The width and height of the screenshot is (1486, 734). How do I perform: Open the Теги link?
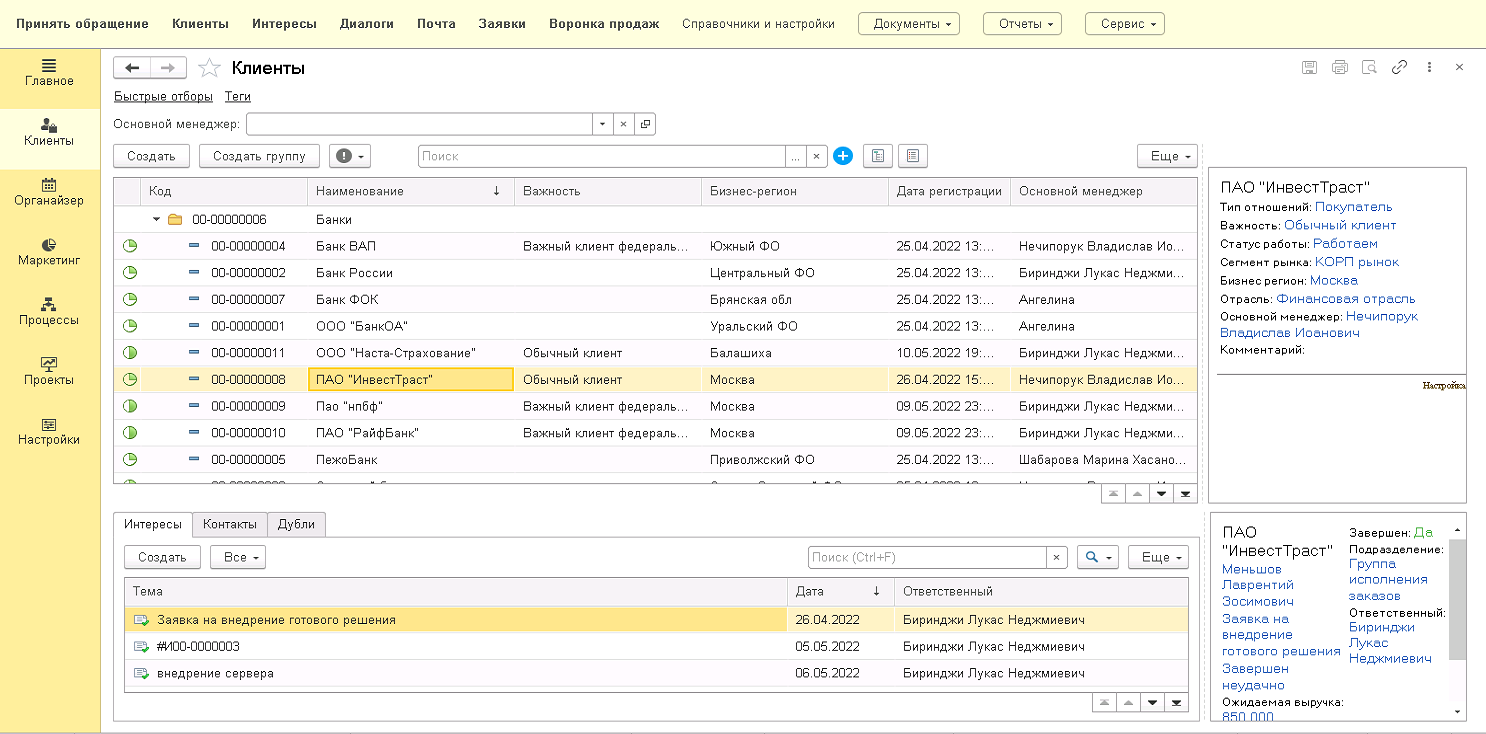pyautogui.click(x=238, y=96)
